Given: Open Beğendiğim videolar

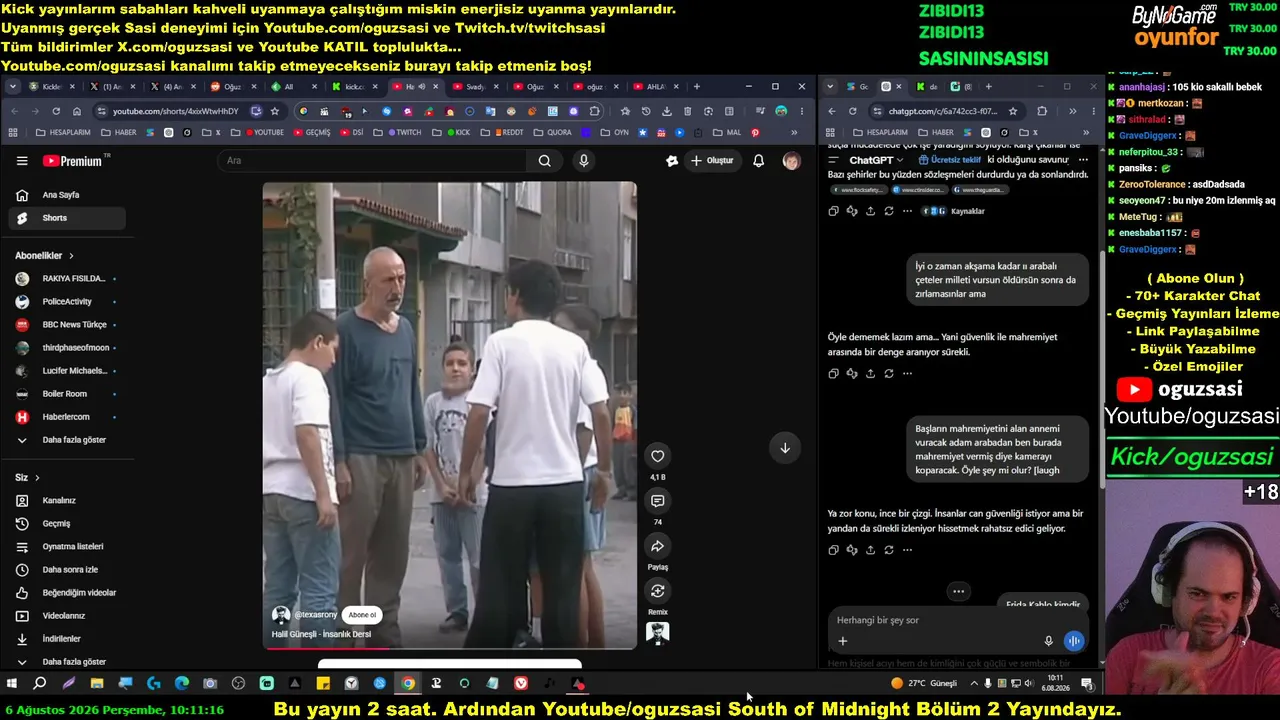Looking at the screenshot, I should [x=68, y=593].
